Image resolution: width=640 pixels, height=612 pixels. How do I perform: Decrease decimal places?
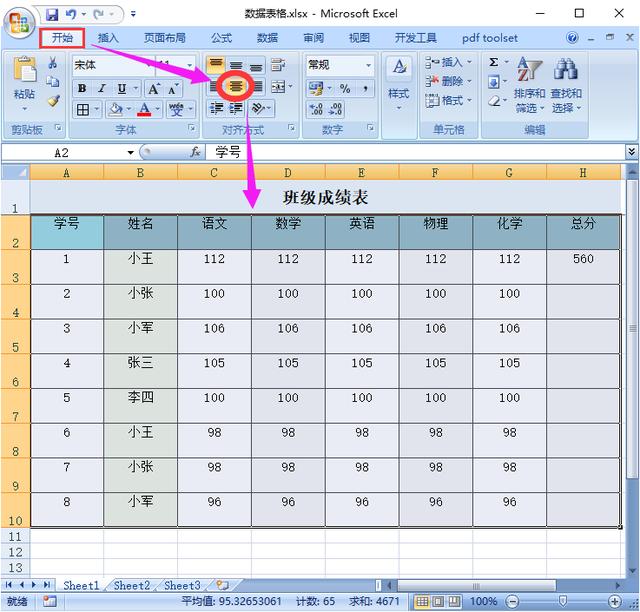click(x=335, y=109)
